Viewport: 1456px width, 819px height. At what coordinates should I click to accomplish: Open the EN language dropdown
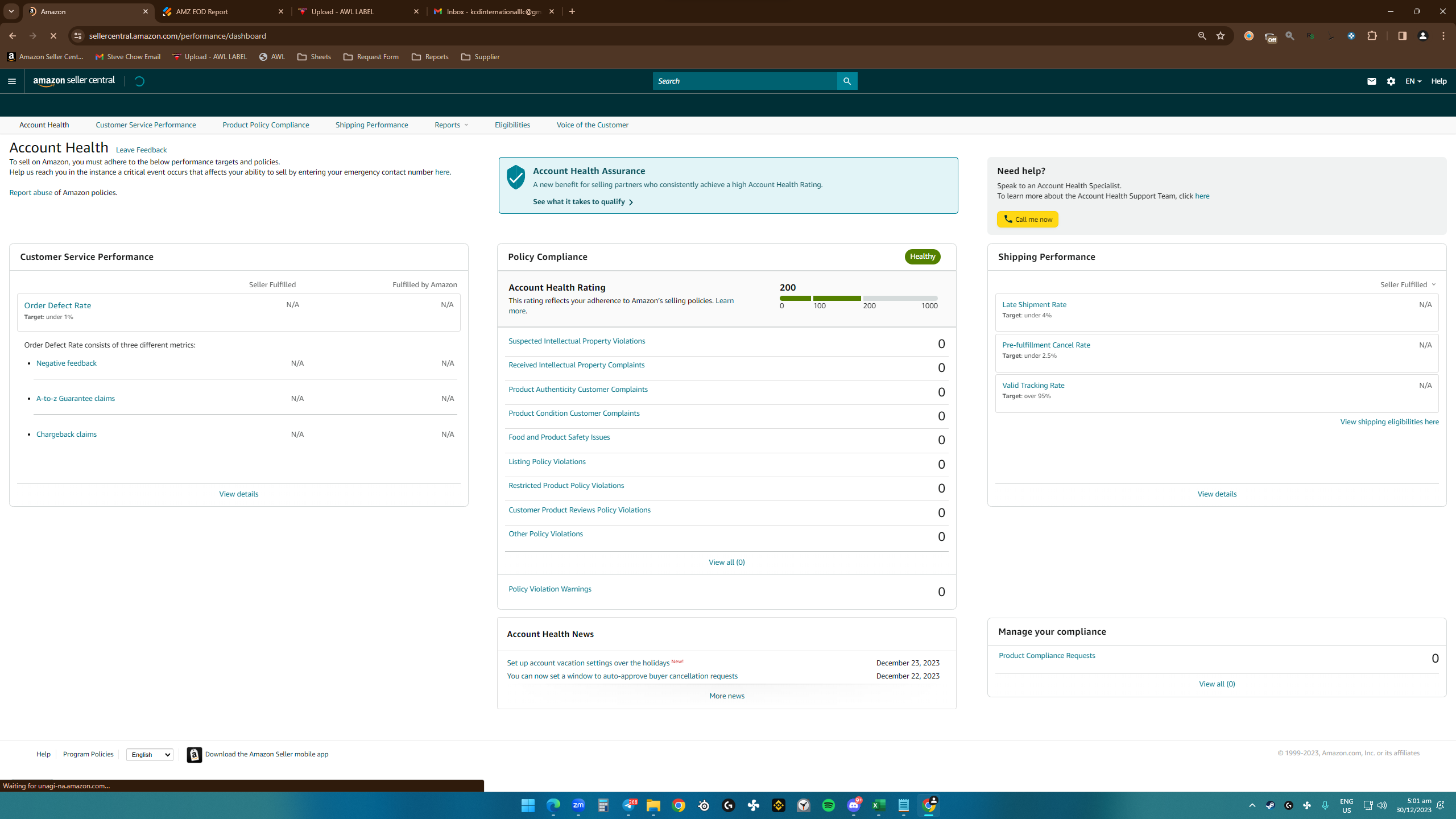(x=1413, y=81)
